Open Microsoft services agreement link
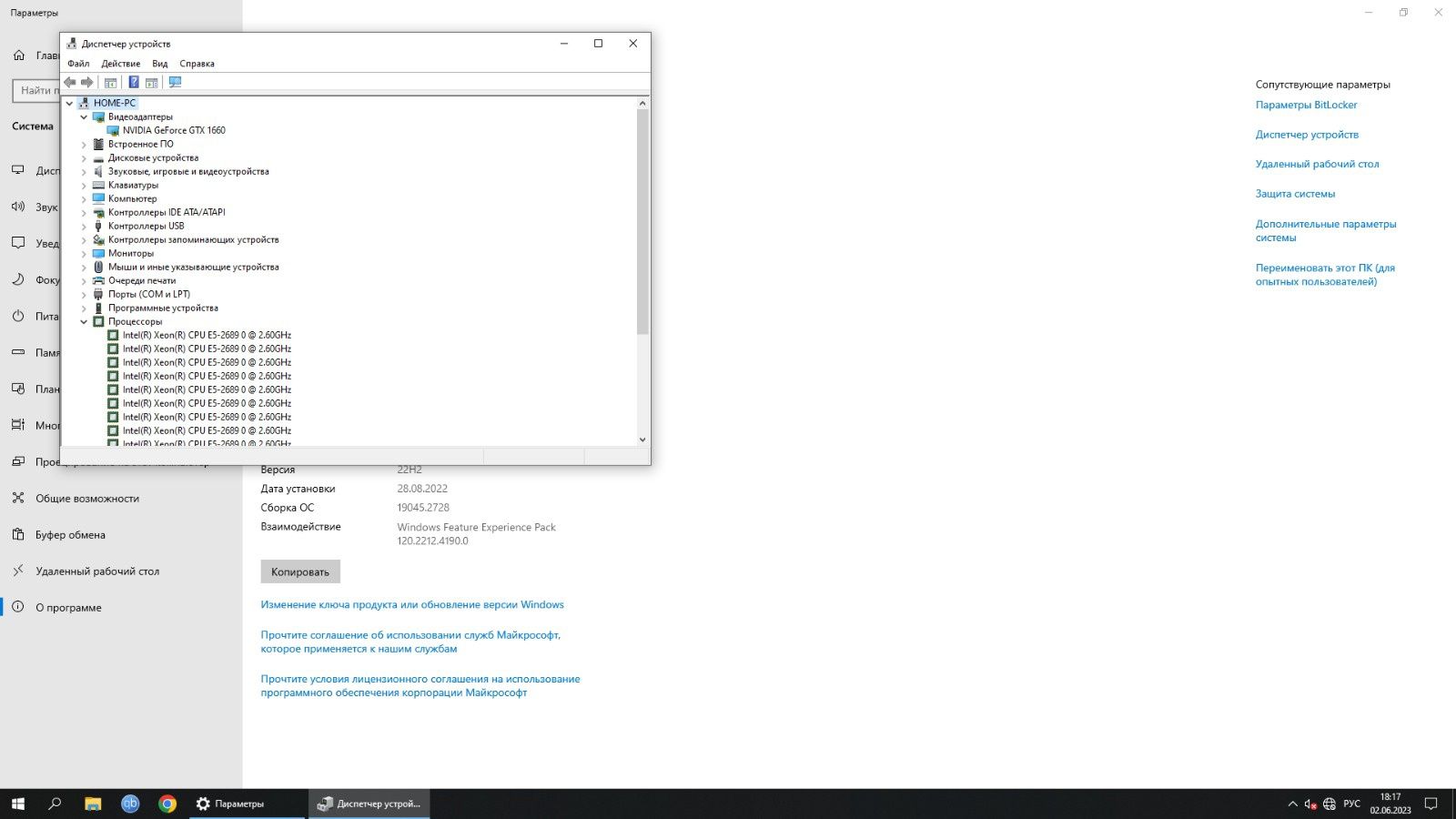This screenshot has width=1456, height=819. click(410, 642)
